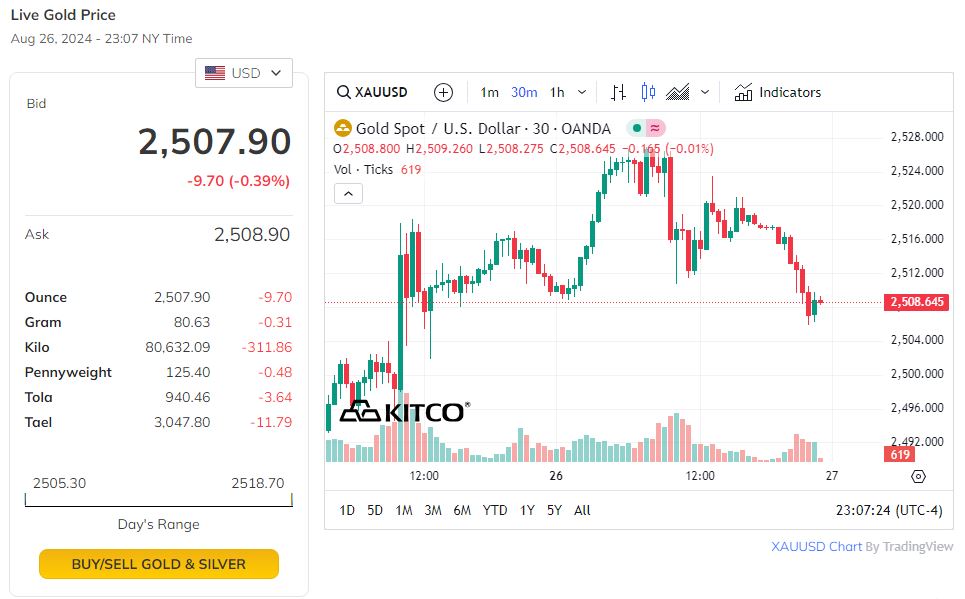Viewport: 965px width, 599px height.
Task: Click the timezone 23:07:24 (UTC-4) label
Action: click(x=888, y=510)
